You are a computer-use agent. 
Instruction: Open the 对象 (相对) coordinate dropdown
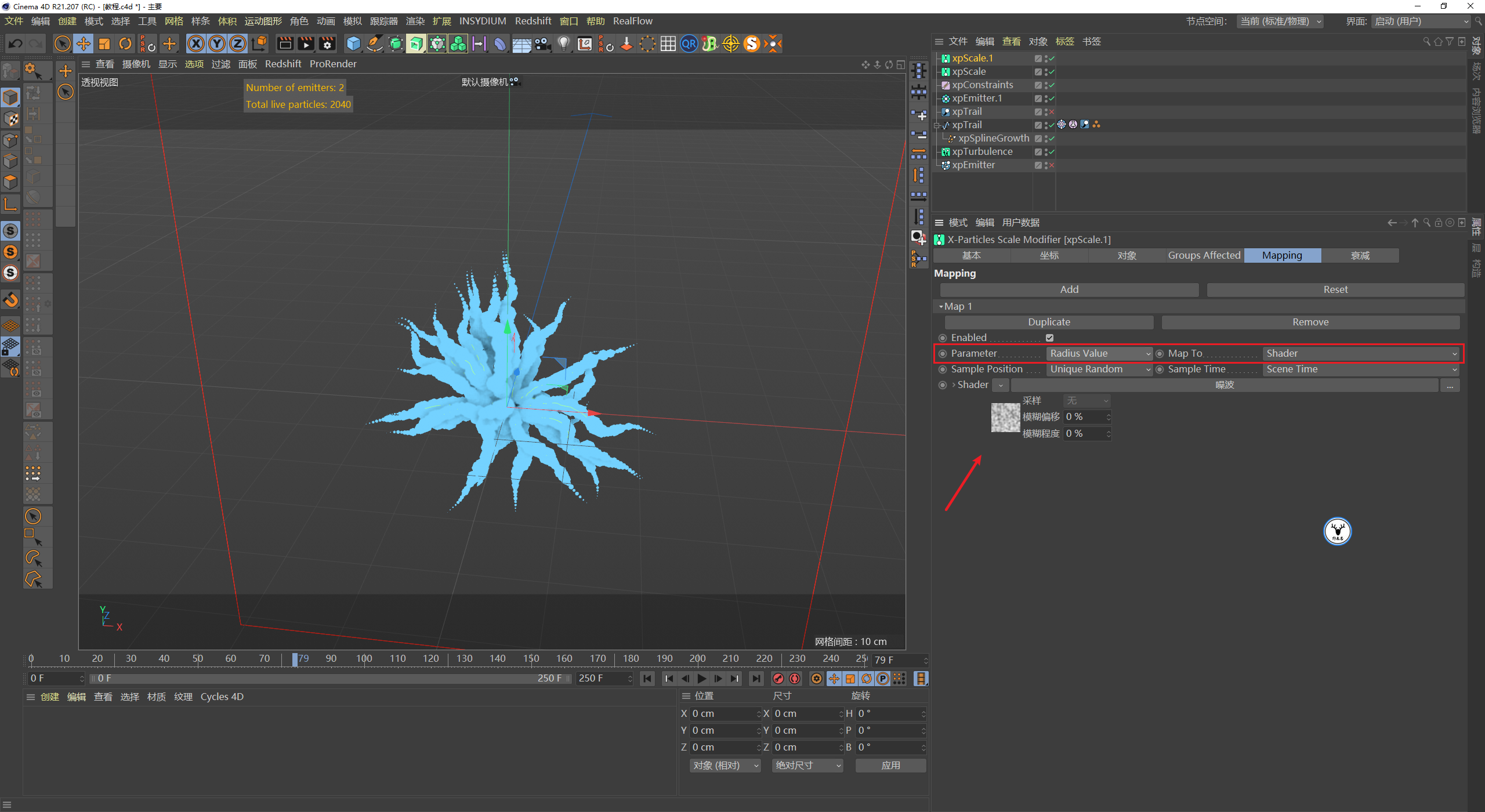click(725, 766)
